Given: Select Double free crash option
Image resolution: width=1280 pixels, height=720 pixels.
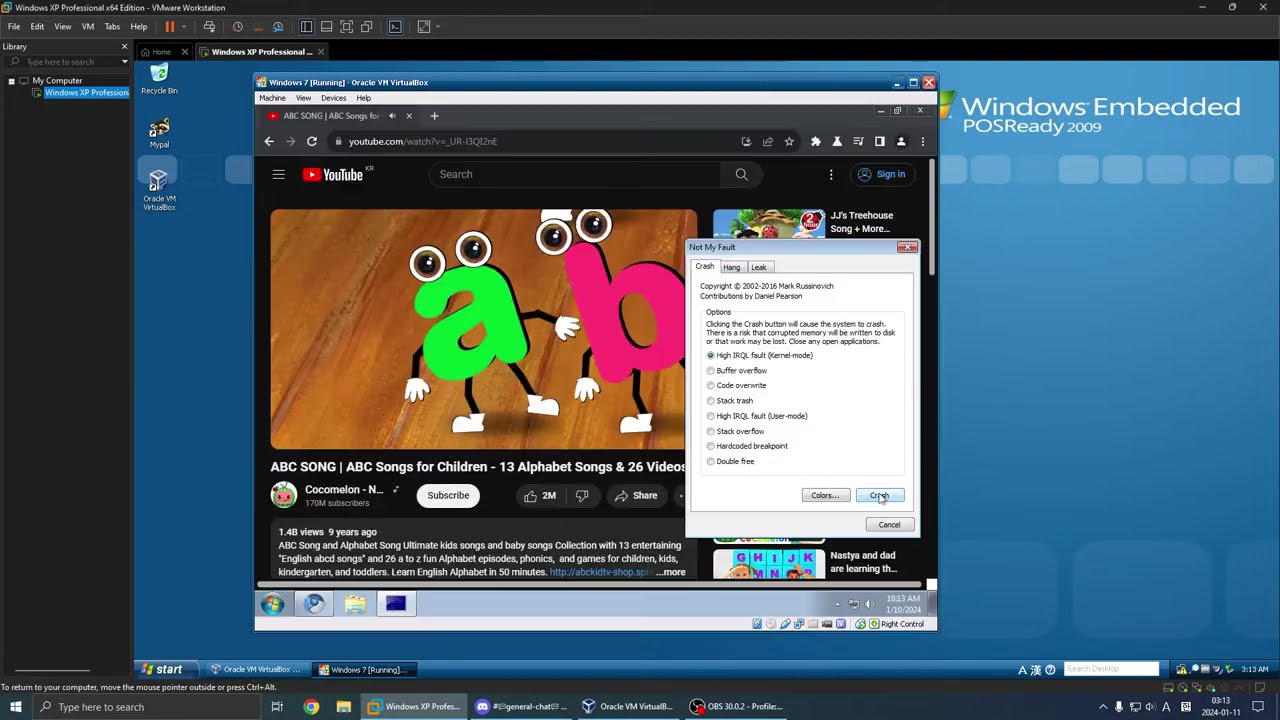Looking at the screenshot, I should 730,462.
